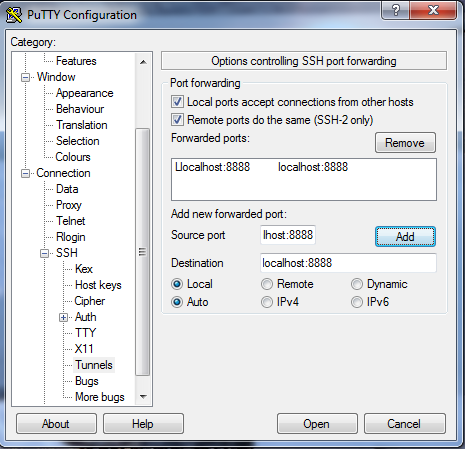Open the Cipher category

89,301
